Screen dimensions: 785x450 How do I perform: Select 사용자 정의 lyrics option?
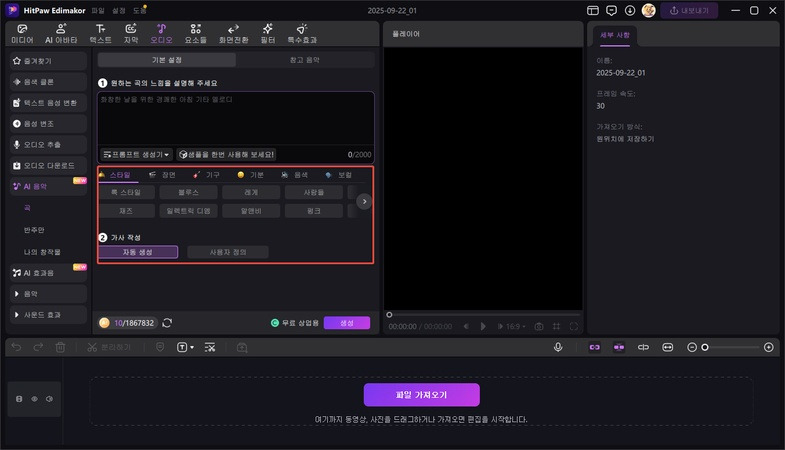[x=228, y=252]
